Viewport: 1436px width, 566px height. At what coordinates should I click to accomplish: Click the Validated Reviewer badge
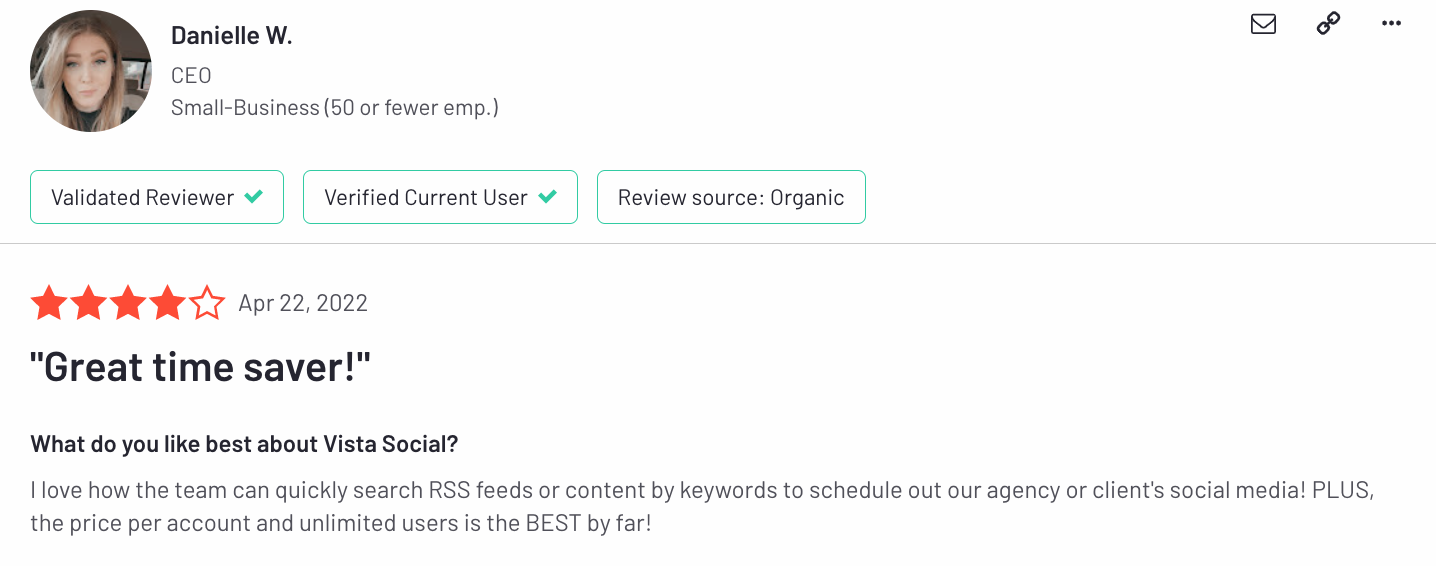click(x=157, y=197)
